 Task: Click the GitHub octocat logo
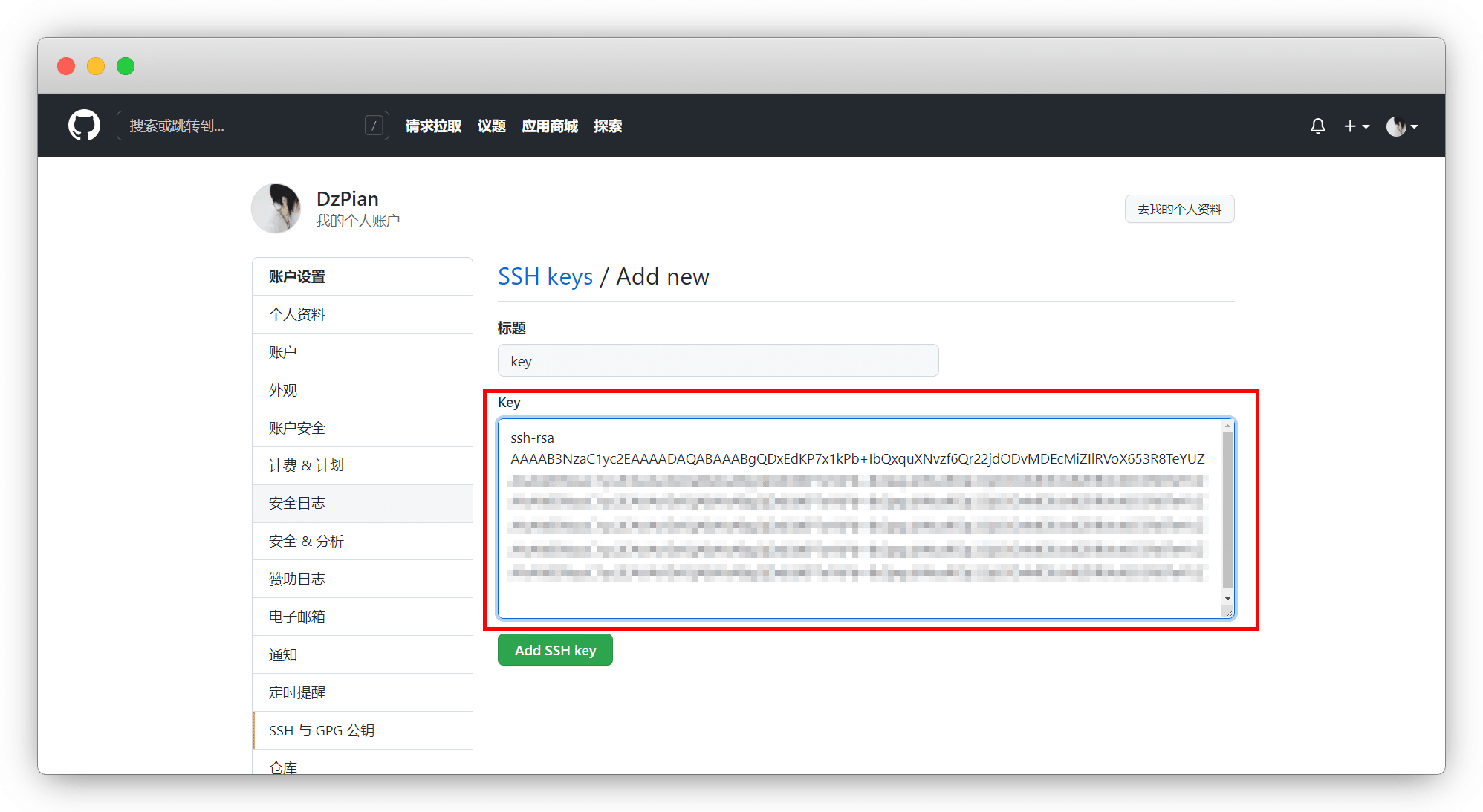[84, 126]
